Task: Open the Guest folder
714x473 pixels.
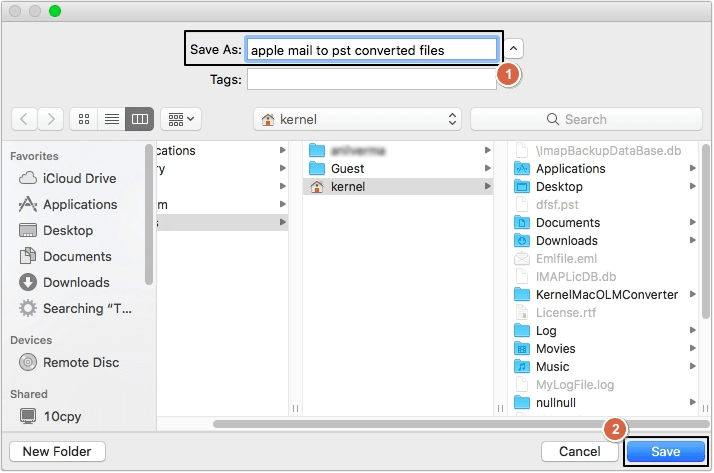Action: [x=398, y=168]
